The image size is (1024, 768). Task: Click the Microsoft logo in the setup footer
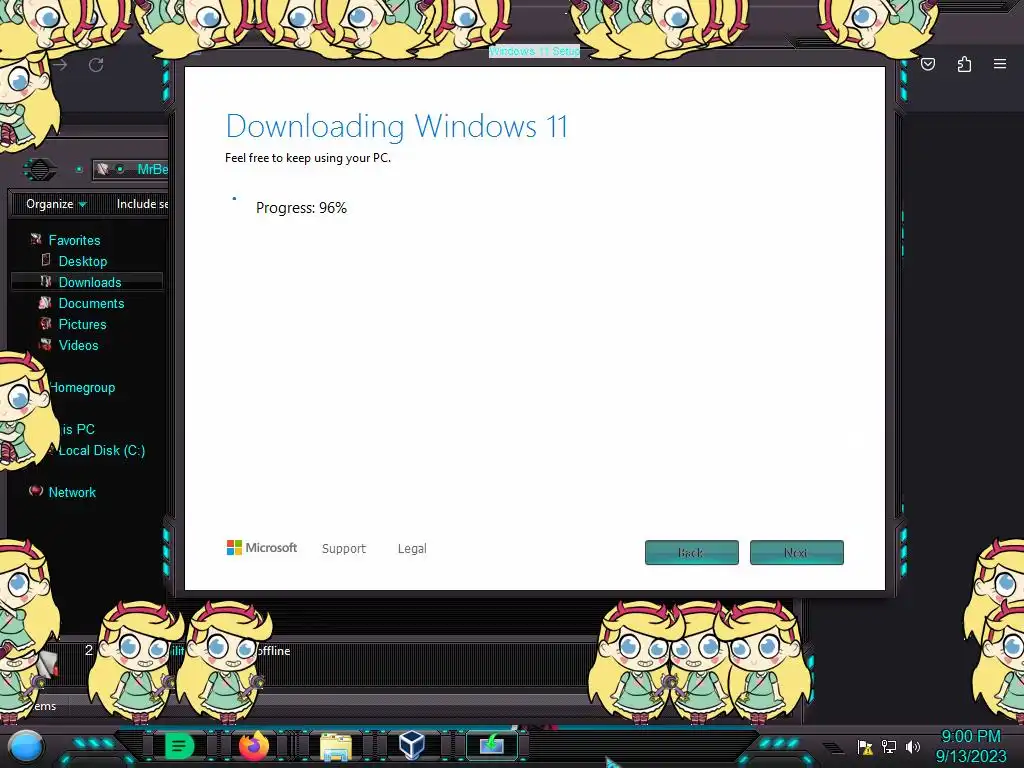[261, 547]
